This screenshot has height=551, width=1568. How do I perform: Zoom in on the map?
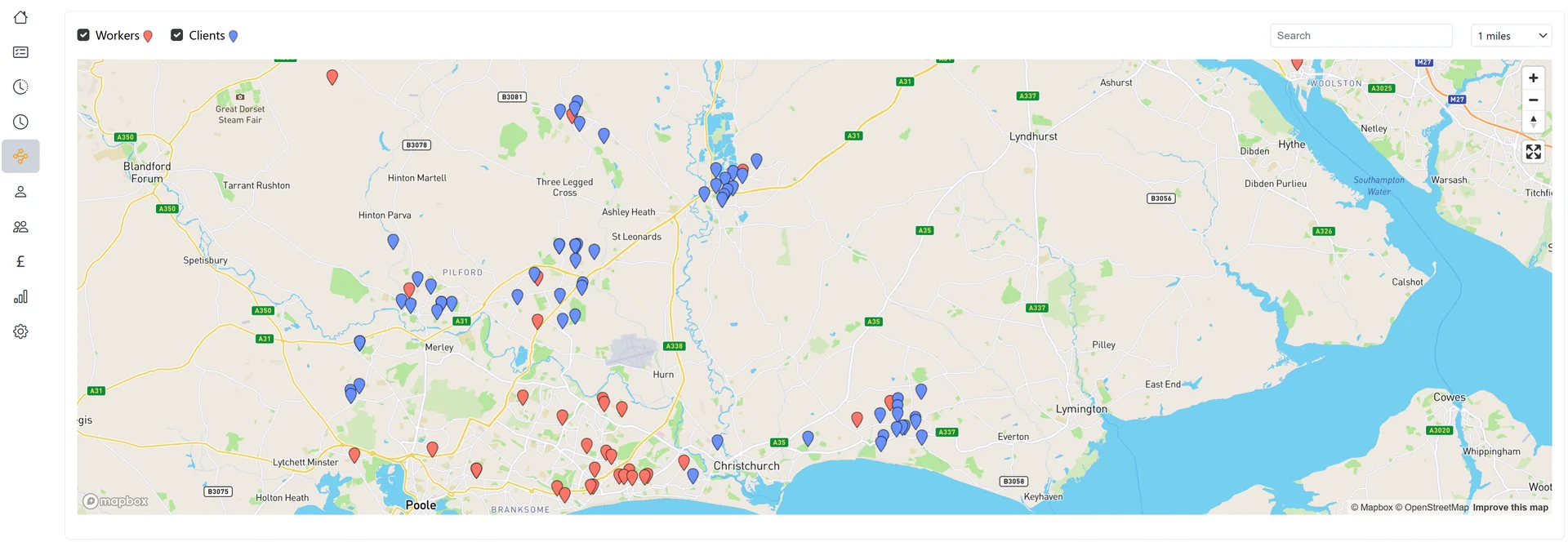pyautogui.click(x=1533, y=78)
